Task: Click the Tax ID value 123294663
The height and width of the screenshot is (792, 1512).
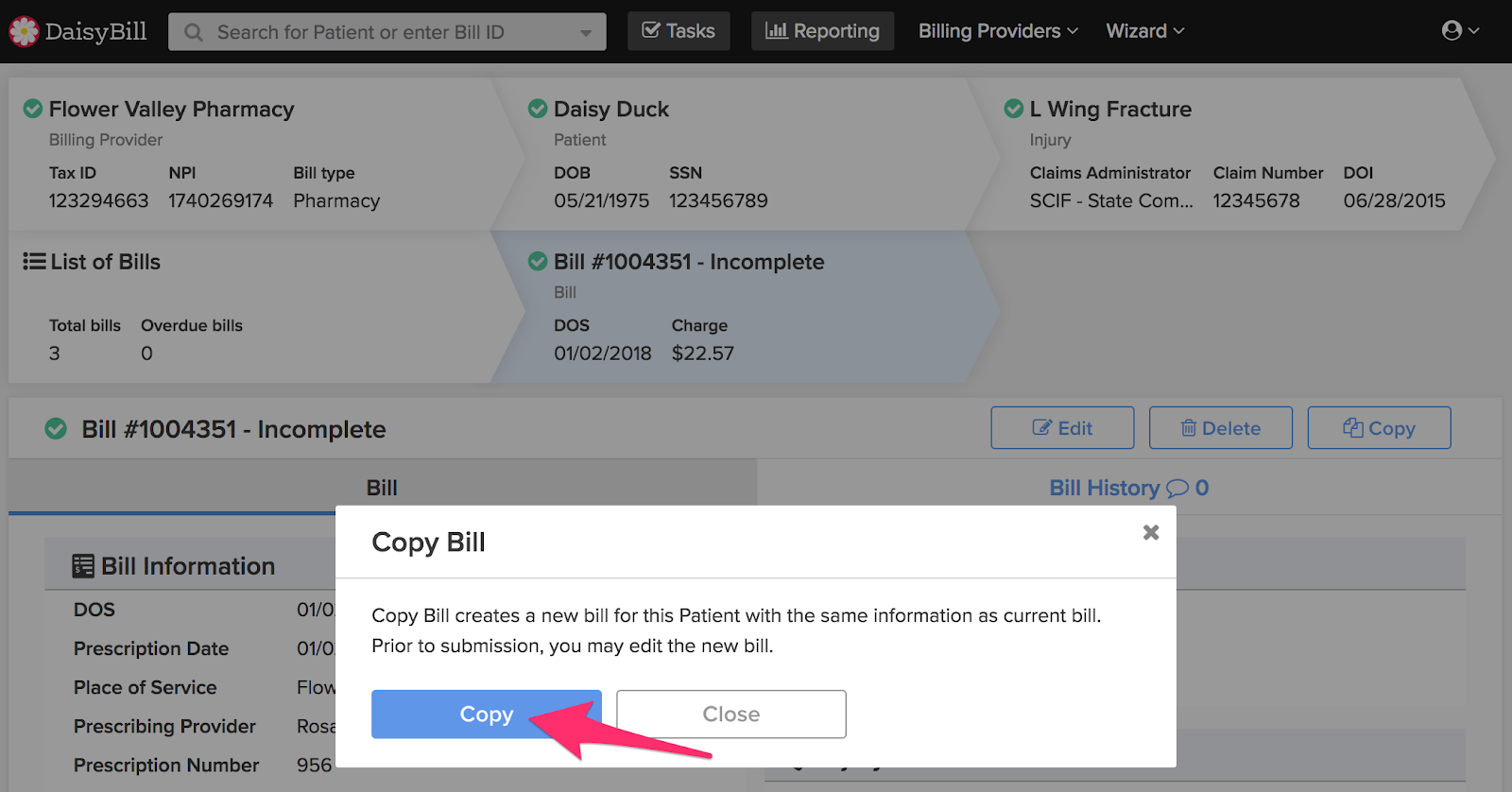Action: pyautogui.click(x=99, y=200)
